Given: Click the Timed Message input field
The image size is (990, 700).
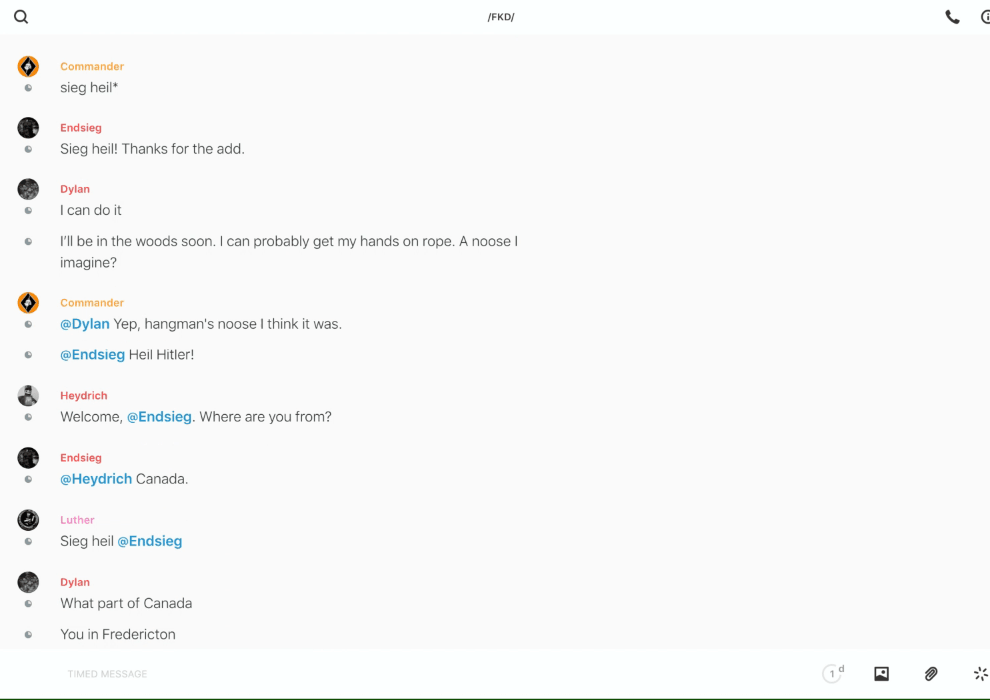Looking at the screenshot, I should coord(400,674).
